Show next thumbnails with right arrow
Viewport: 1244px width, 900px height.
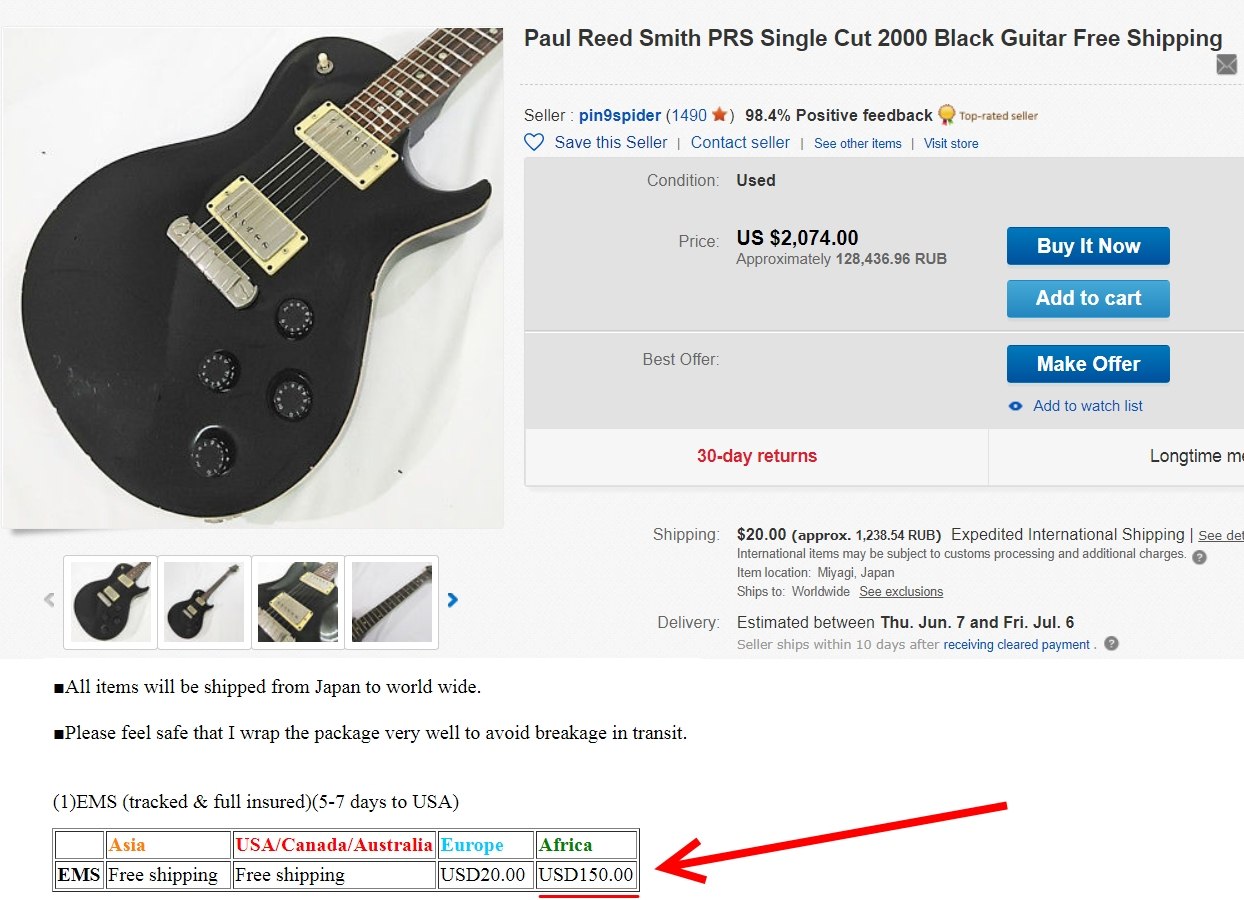click(453, 600)
